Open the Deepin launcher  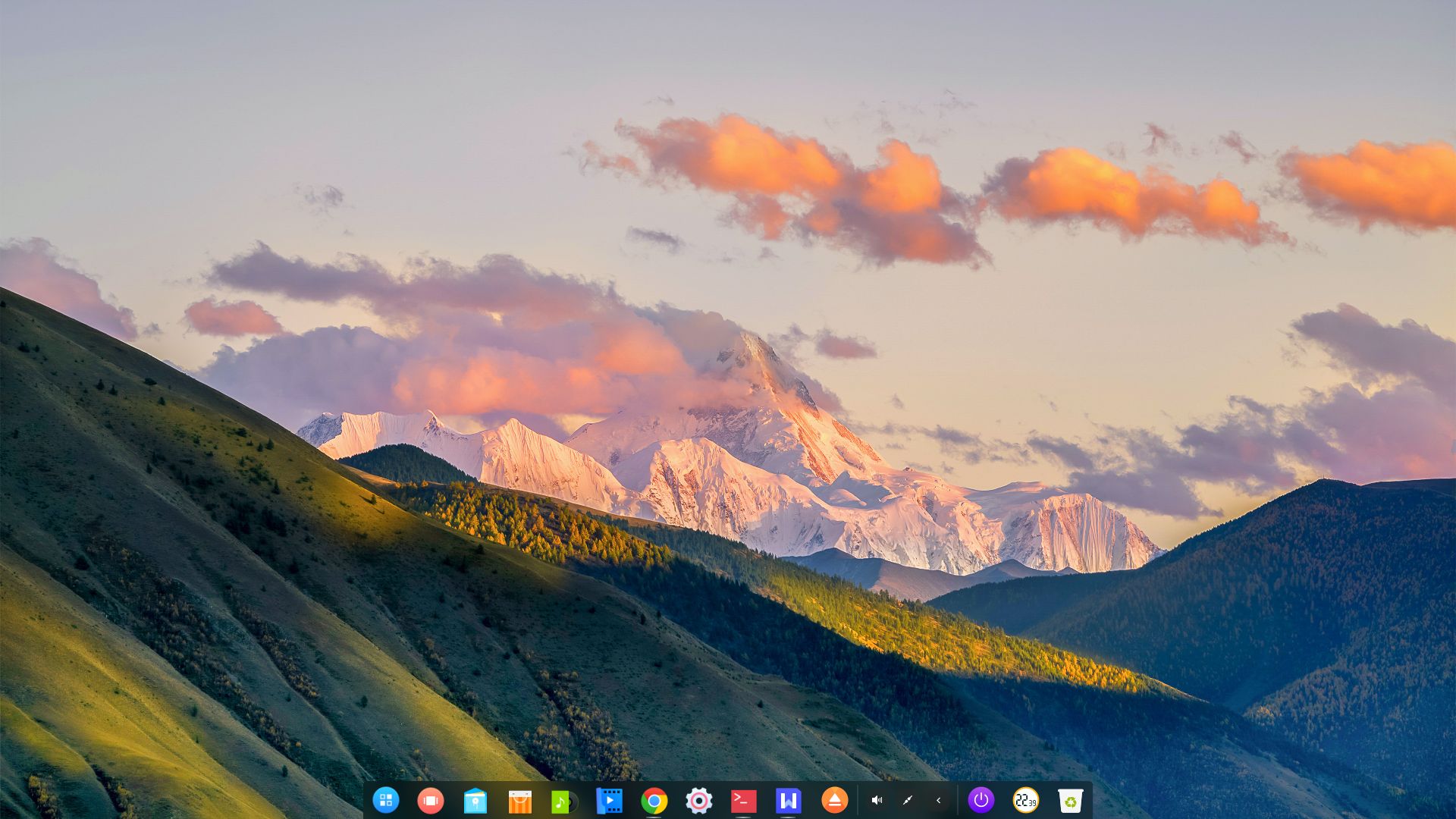point(386,800)
